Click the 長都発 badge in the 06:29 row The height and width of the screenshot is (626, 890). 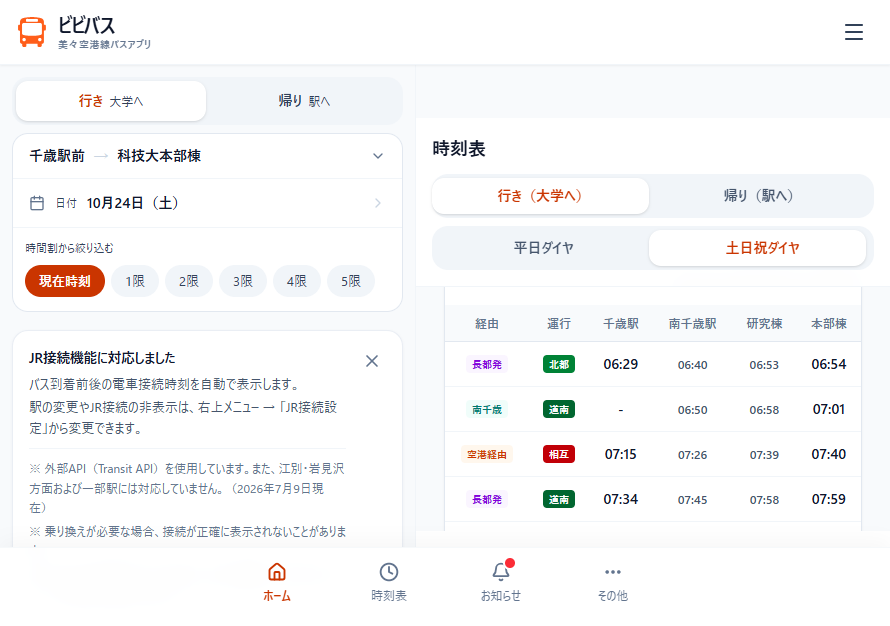pos(487,364)
